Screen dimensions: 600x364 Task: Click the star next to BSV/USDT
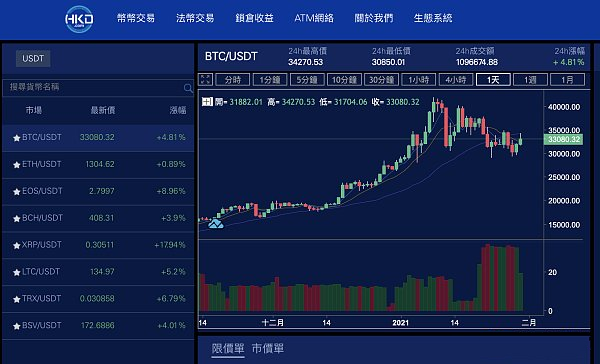[16, 326]
